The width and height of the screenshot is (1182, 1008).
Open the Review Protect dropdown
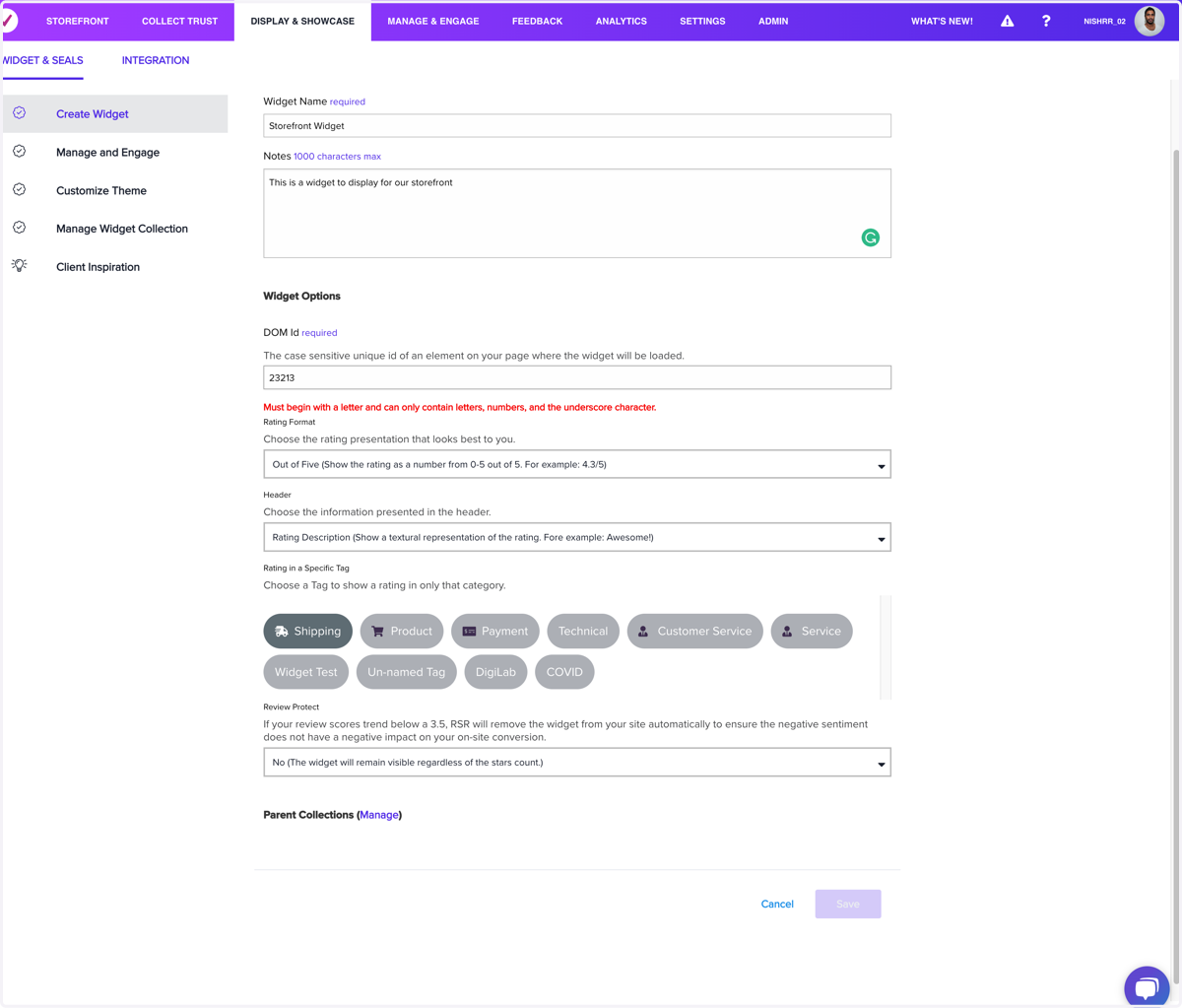(577, 763)
